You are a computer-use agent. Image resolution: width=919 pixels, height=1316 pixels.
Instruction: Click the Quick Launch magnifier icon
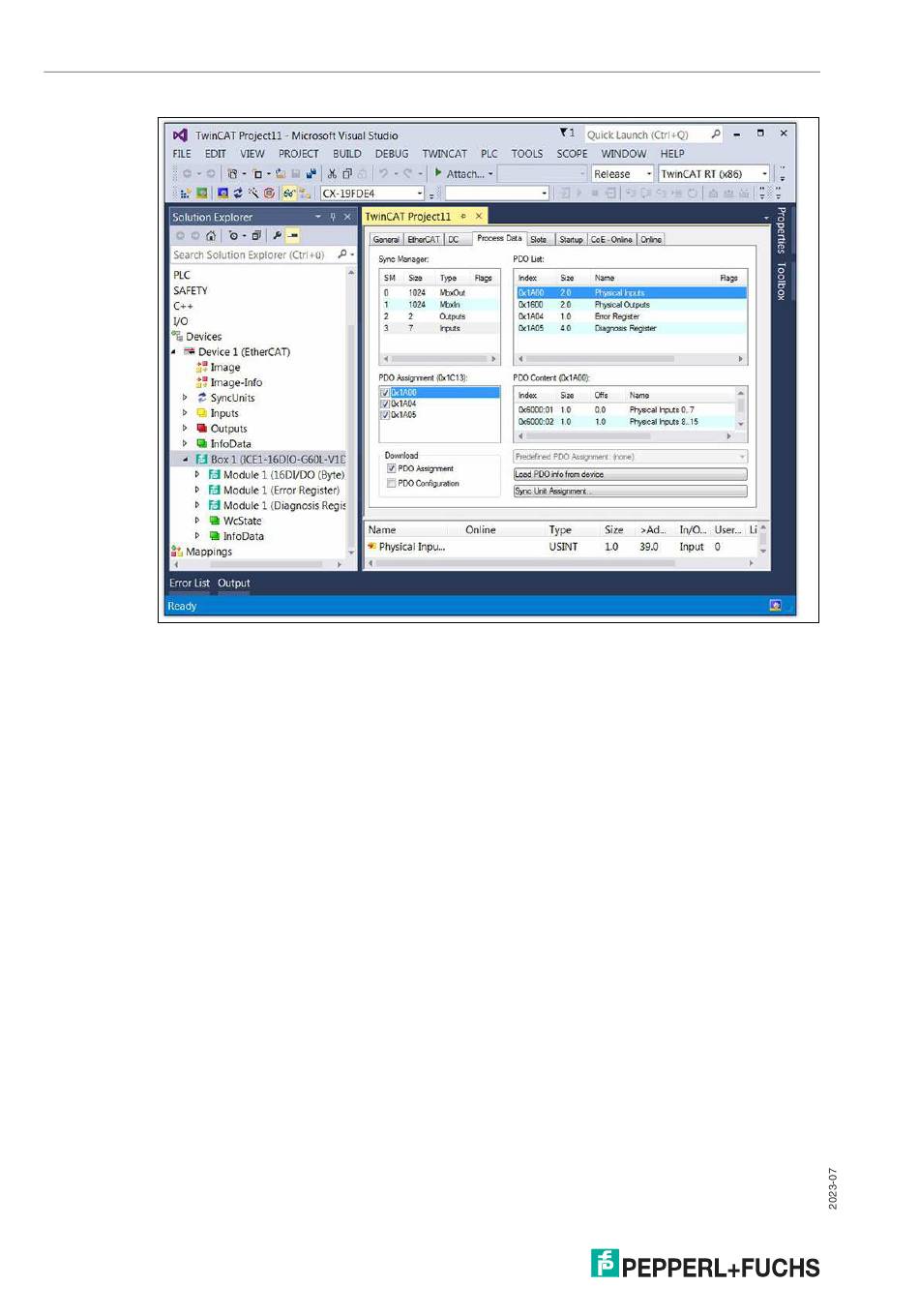(x=716, y=135)
